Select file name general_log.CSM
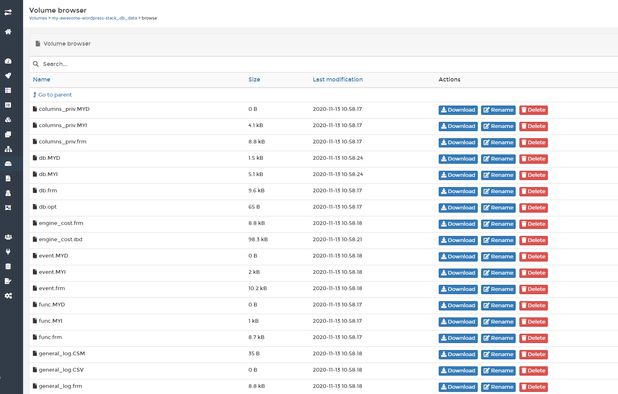 62,354
